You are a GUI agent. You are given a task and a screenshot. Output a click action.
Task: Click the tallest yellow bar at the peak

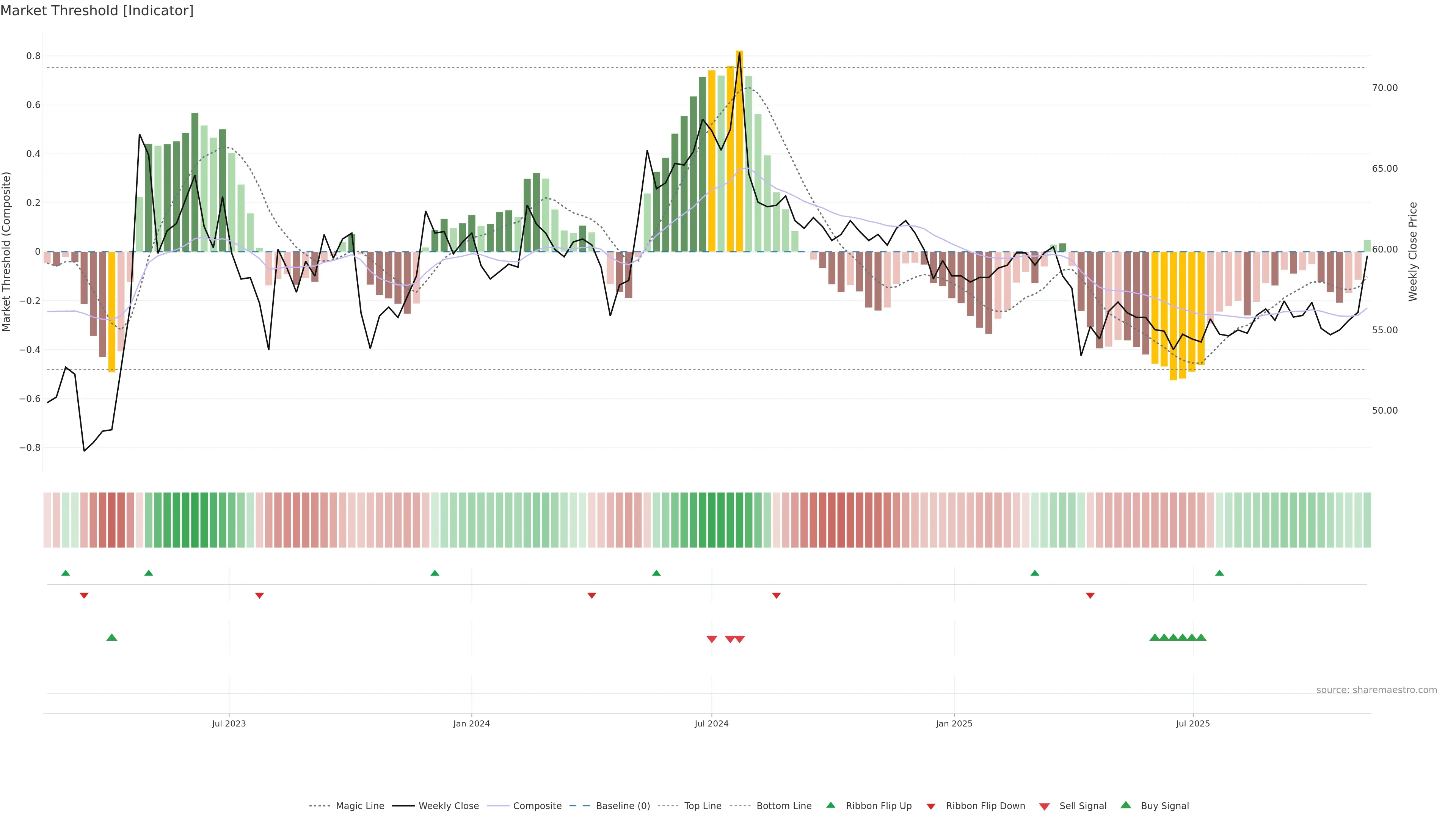(x=739, y=141)
